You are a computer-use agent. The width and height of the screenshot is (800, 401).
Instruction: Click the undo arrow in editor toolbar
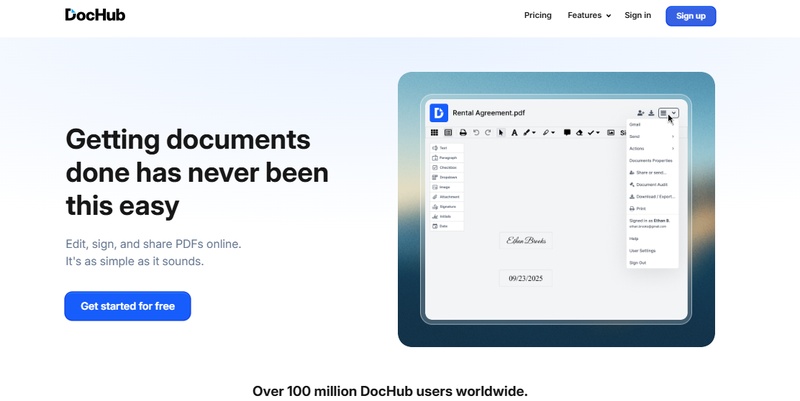coord(476,132)
